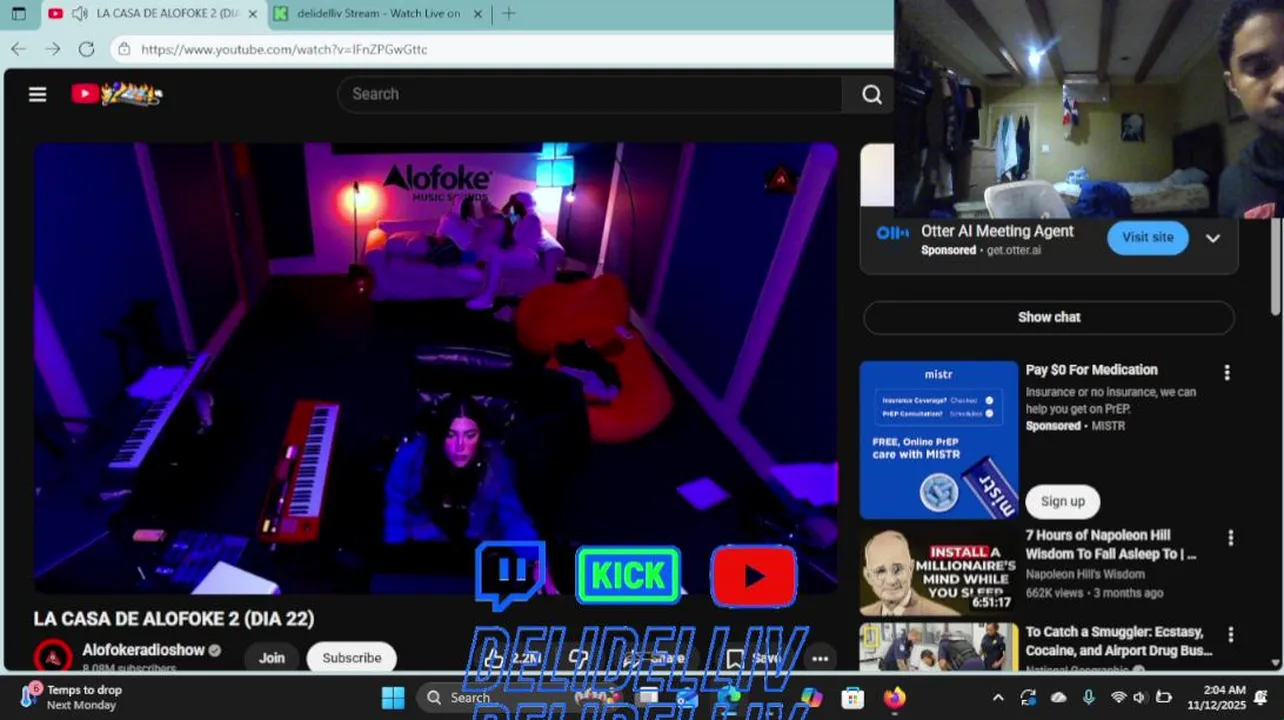Open Windows Start menu
Image resolution: width=1284 pixels, height=720 pixels.
coord(393,697)
